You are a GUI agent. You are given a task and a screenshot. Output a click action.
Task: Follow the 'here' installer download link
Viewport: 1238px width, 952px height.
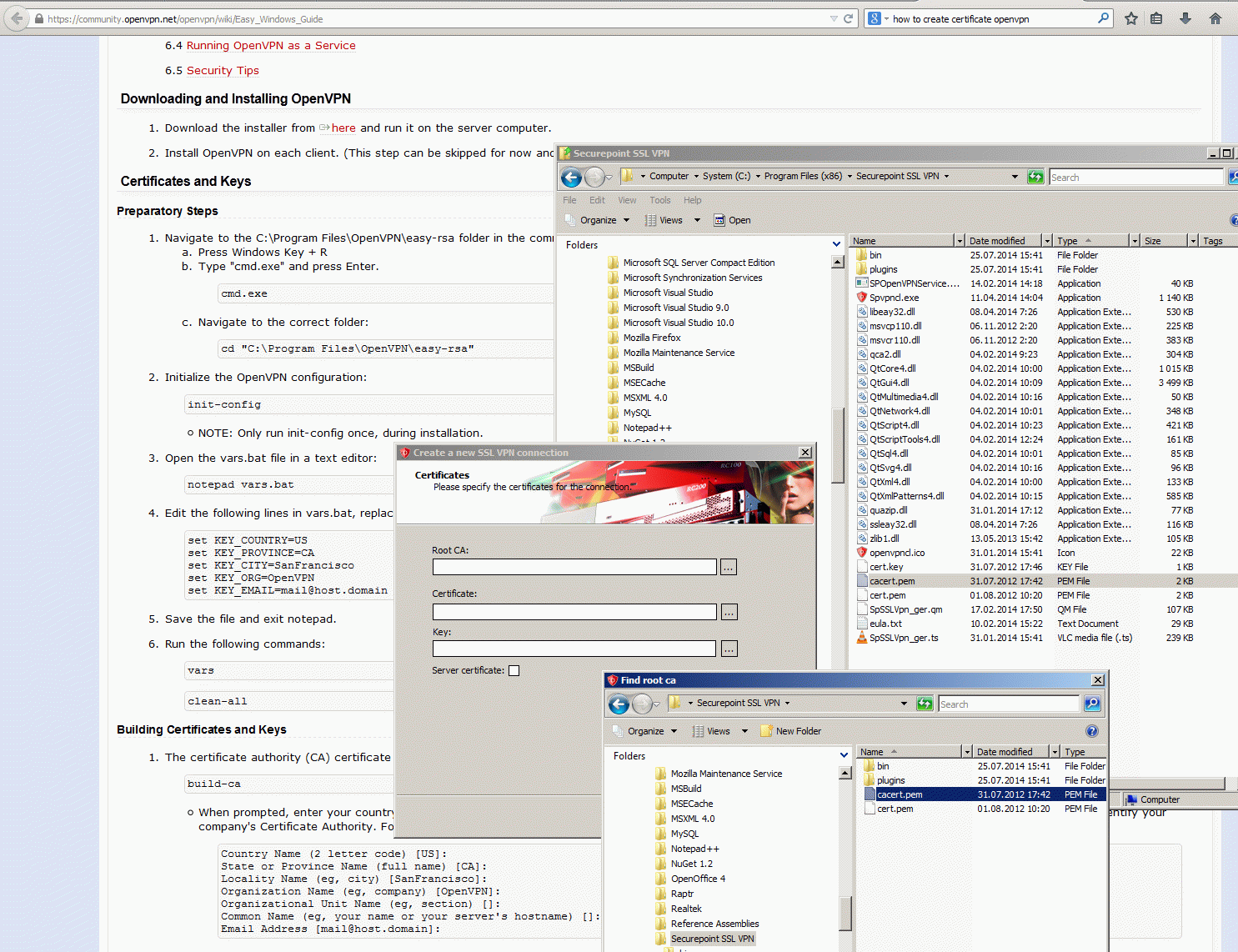[x=343, y=128]
